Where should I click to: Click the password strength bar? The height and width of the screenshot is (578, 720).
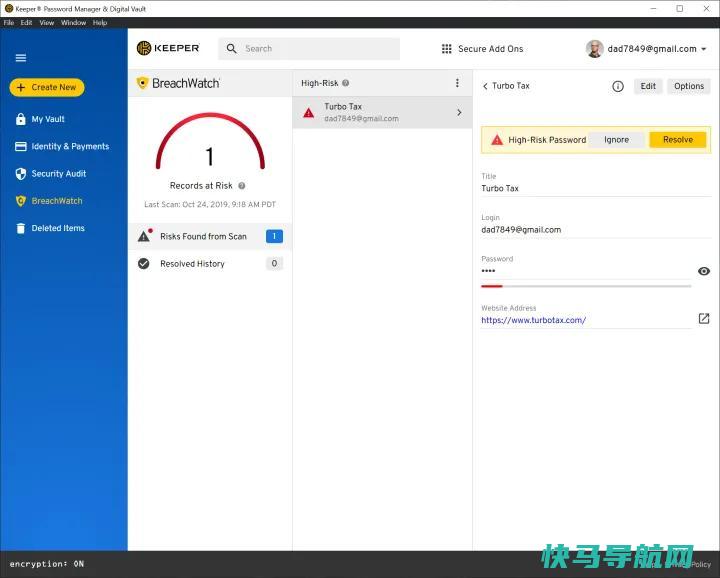click(x=586, y=286)
